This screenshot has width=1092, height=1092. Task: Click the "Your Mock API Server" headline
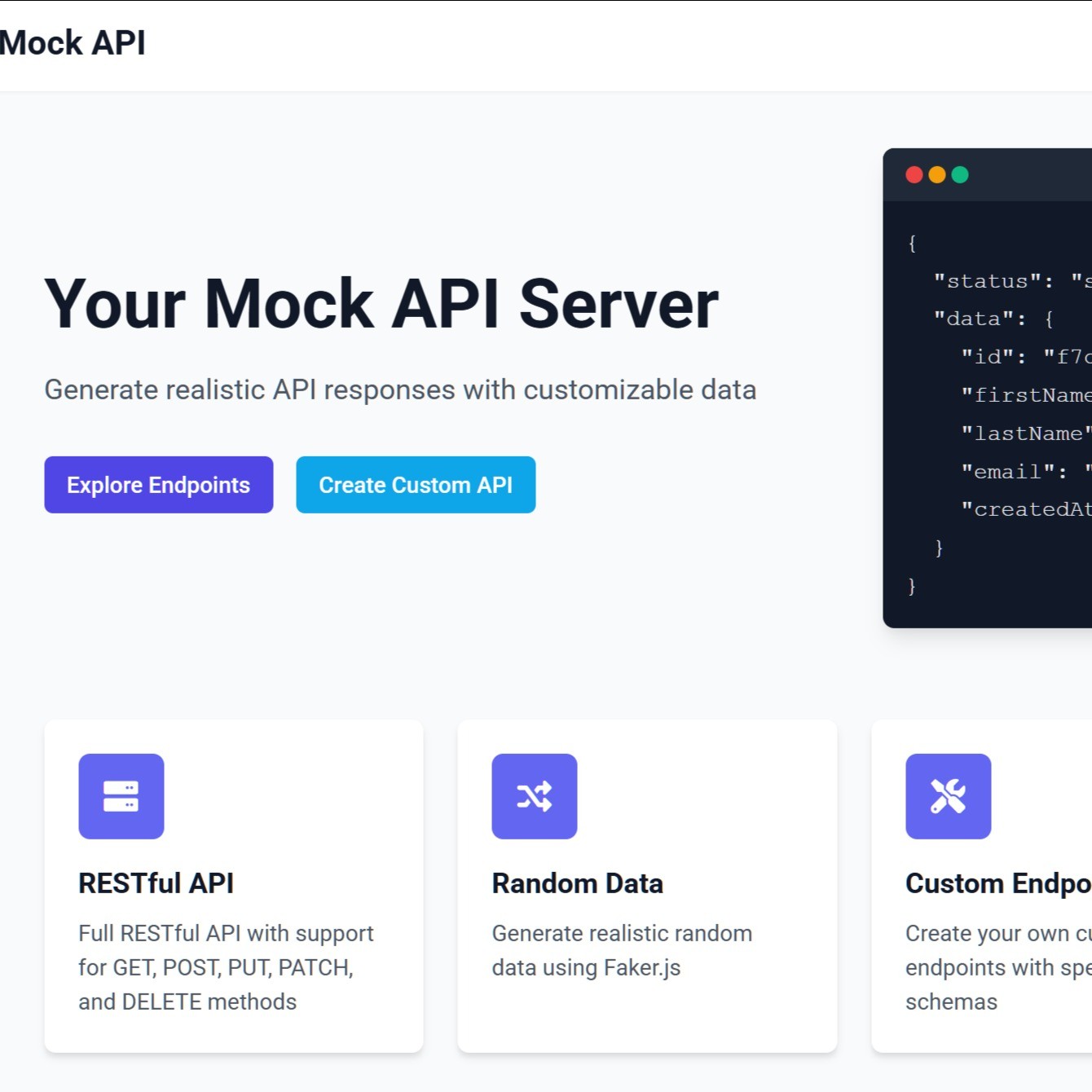pos(381,304)
